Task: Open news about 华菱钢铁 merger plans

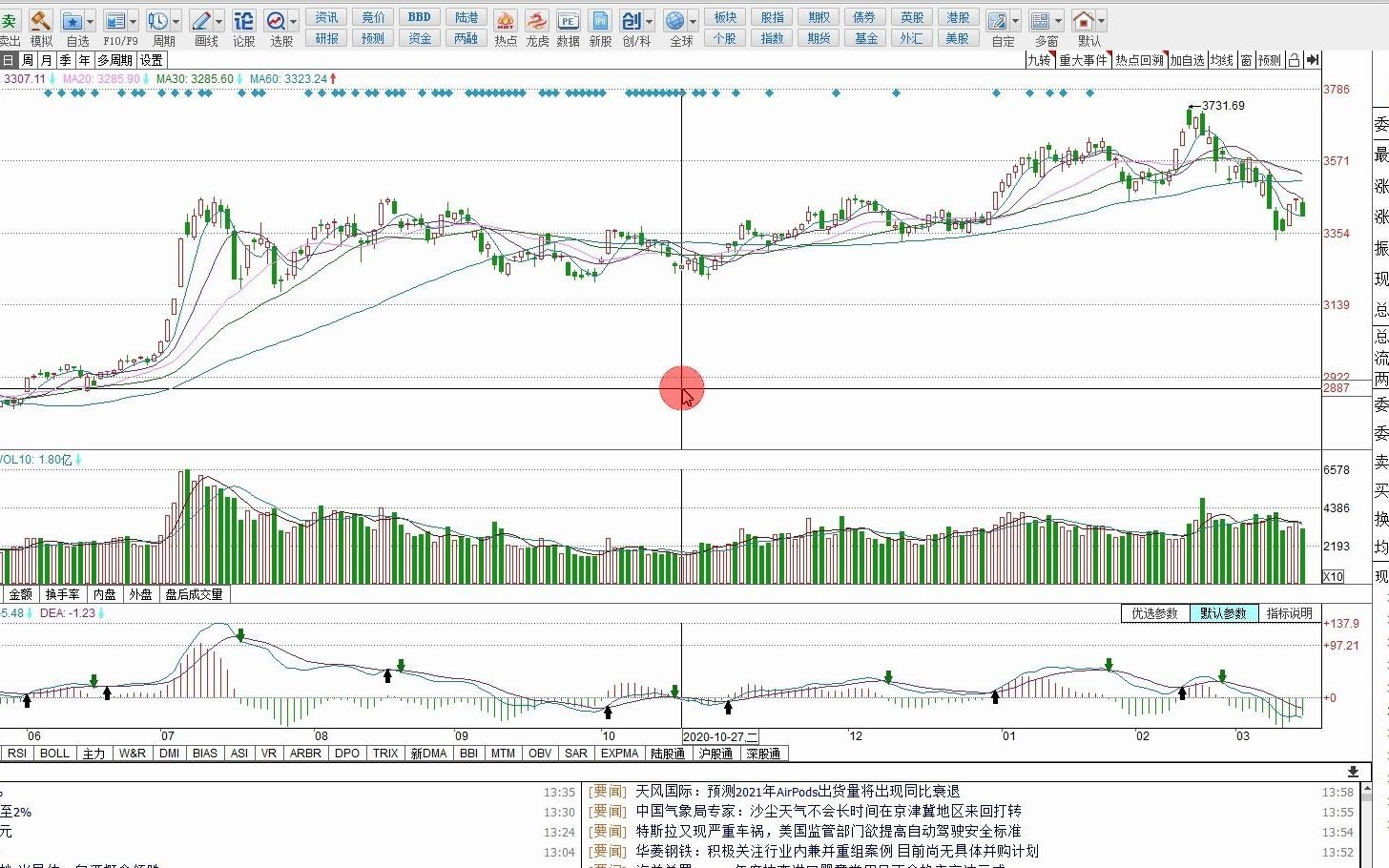Action: [837, 851]
